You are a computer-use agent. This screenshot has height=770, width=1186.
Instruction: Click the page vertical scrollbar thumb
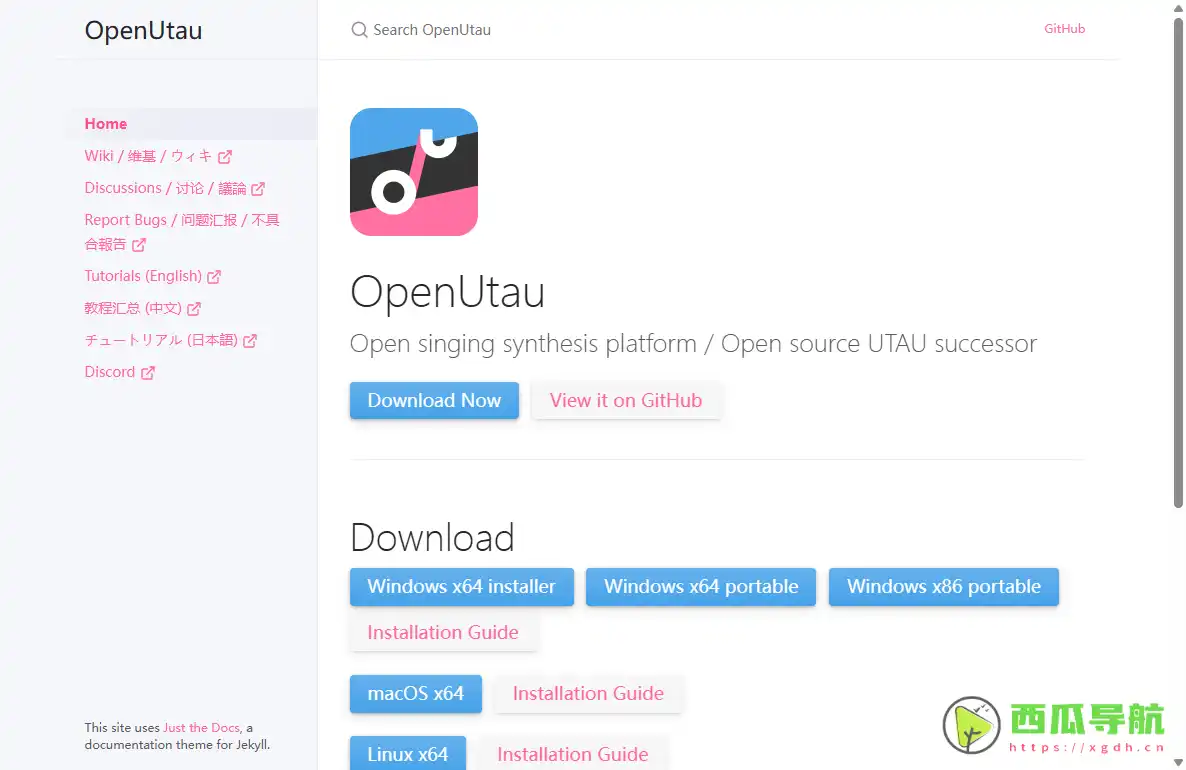1178,262
